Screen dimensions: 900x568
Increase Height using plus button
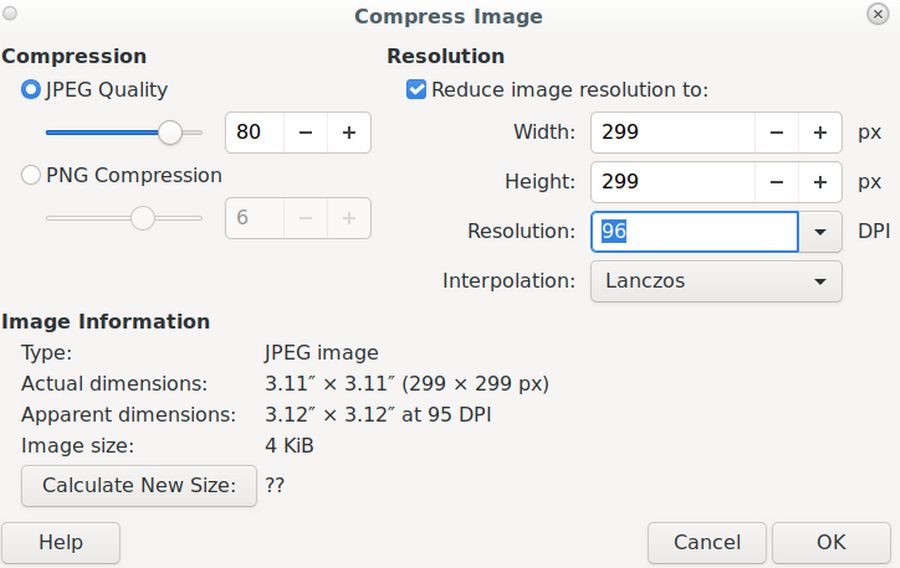tap(820, 182)
